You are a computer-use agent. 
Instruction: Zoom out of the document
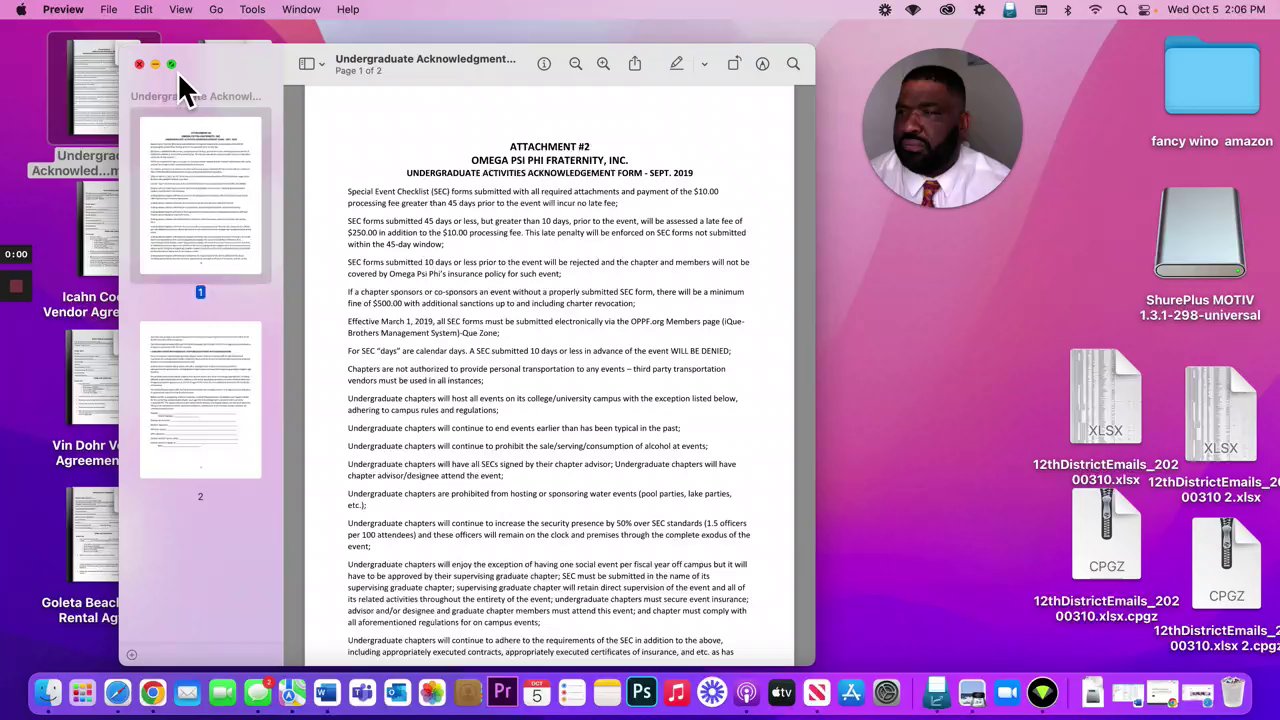tap(575, 64)
